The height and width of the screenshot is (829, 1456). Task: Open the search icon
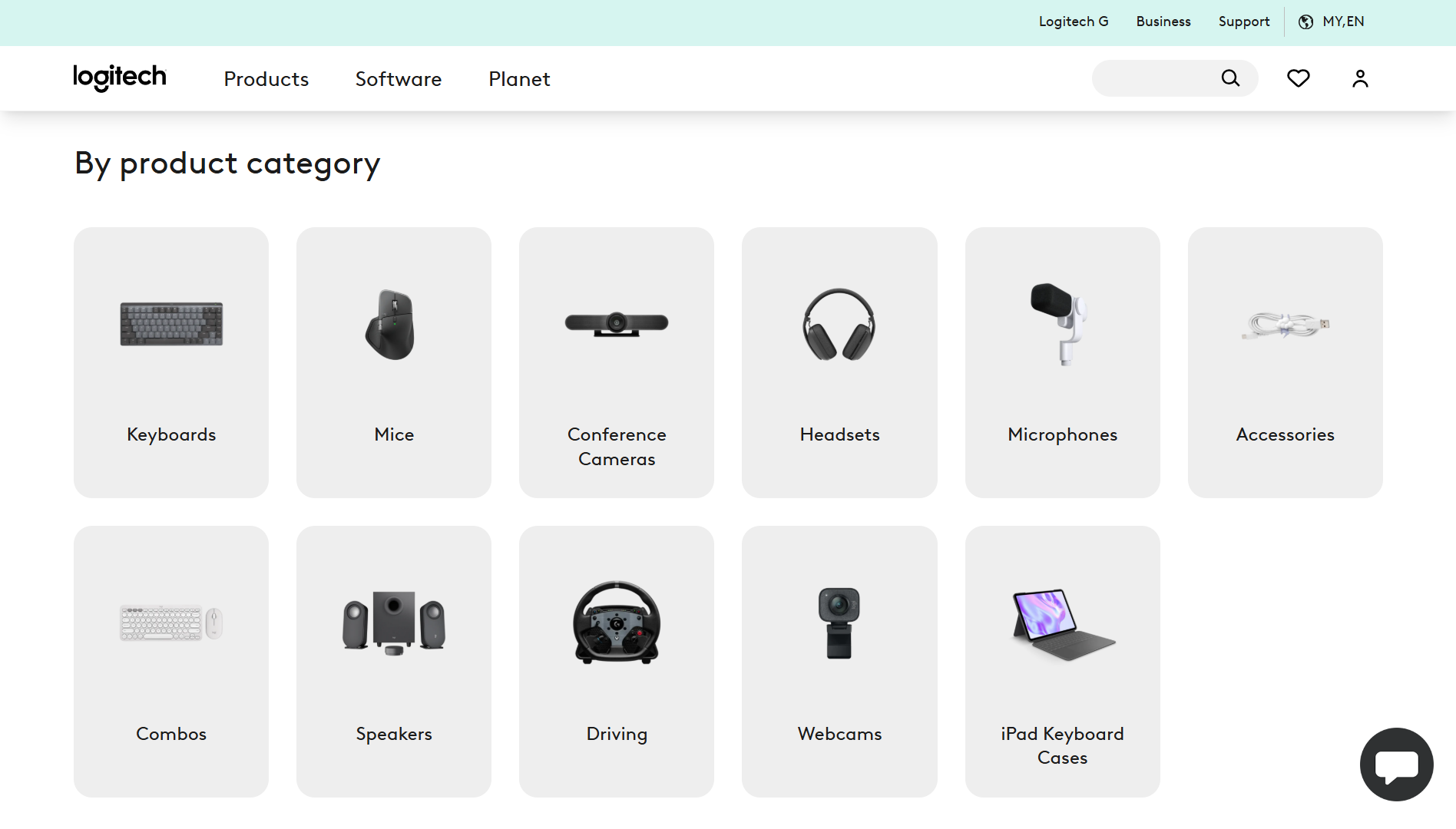tap(1230, 78)
